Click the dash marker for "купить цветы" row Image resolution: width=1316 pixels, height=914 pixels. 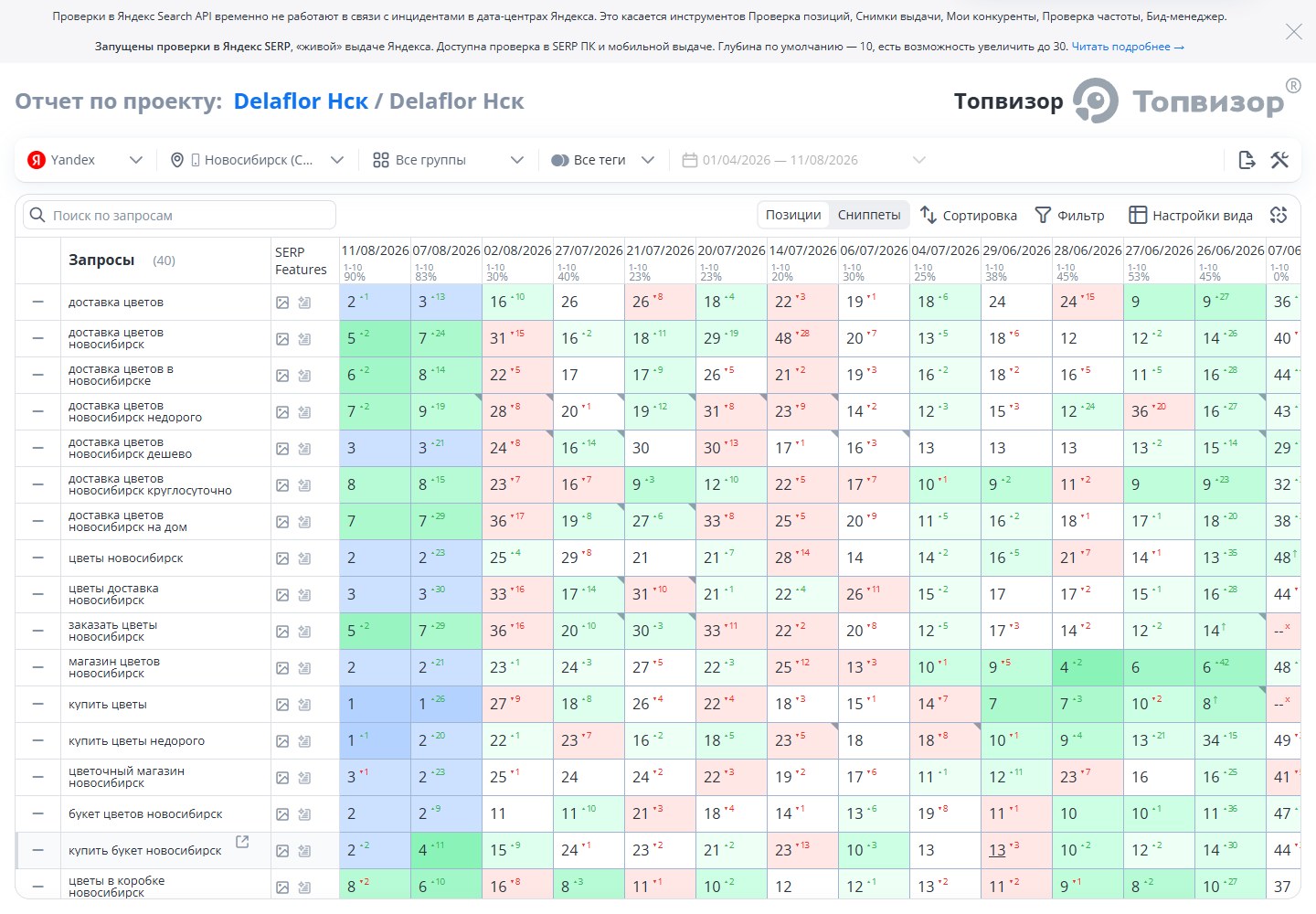pyautogui.click(x=38, y=704)
